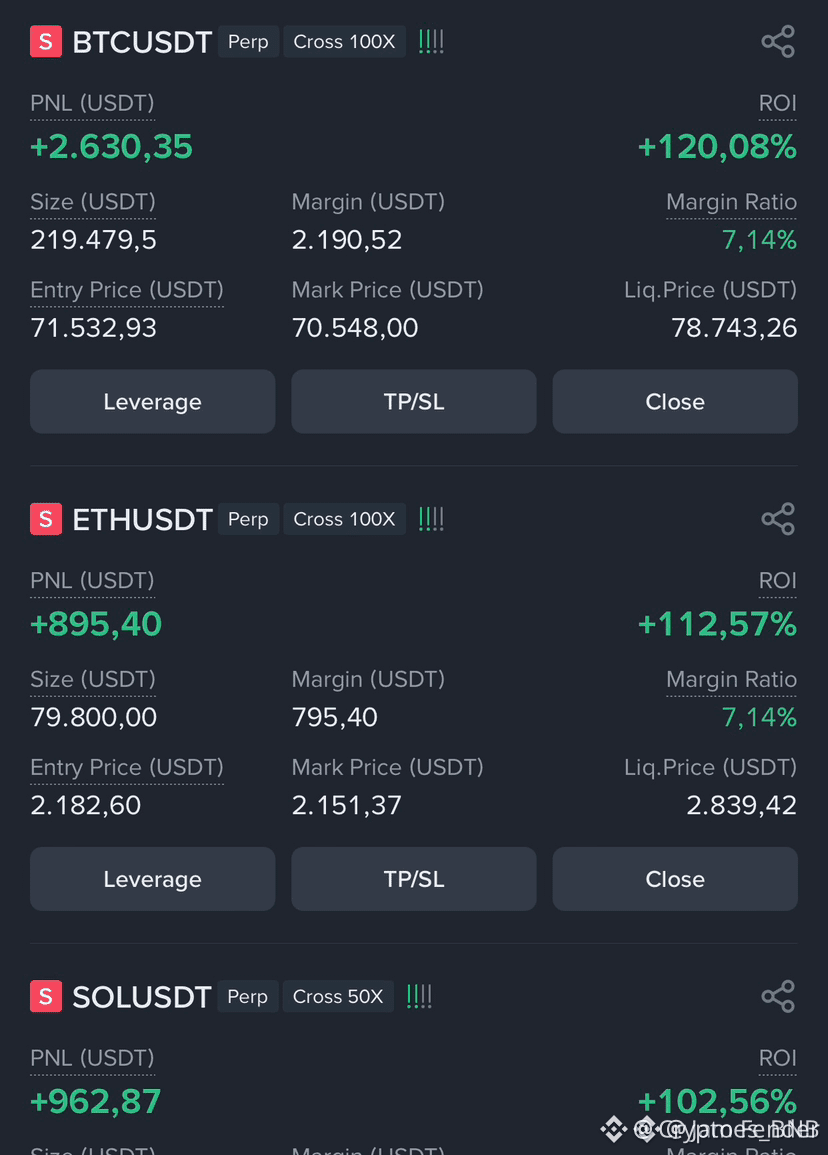Tap the green ADL indicator bars for BTCUSDT
828x1155 pixels.
pos(431,42)
